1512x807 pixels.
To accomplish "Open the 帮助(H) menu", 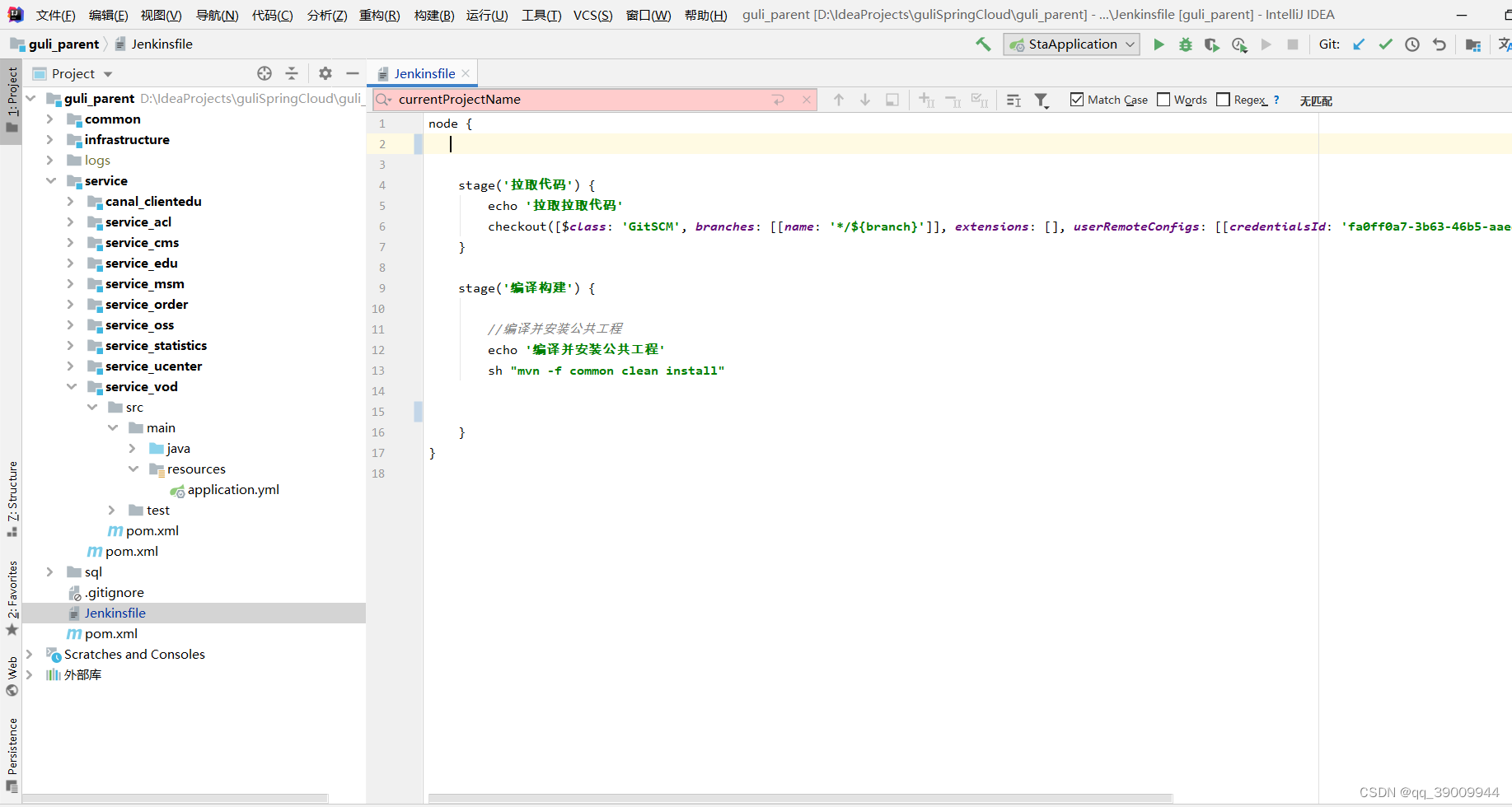I will tap(705, 16).
